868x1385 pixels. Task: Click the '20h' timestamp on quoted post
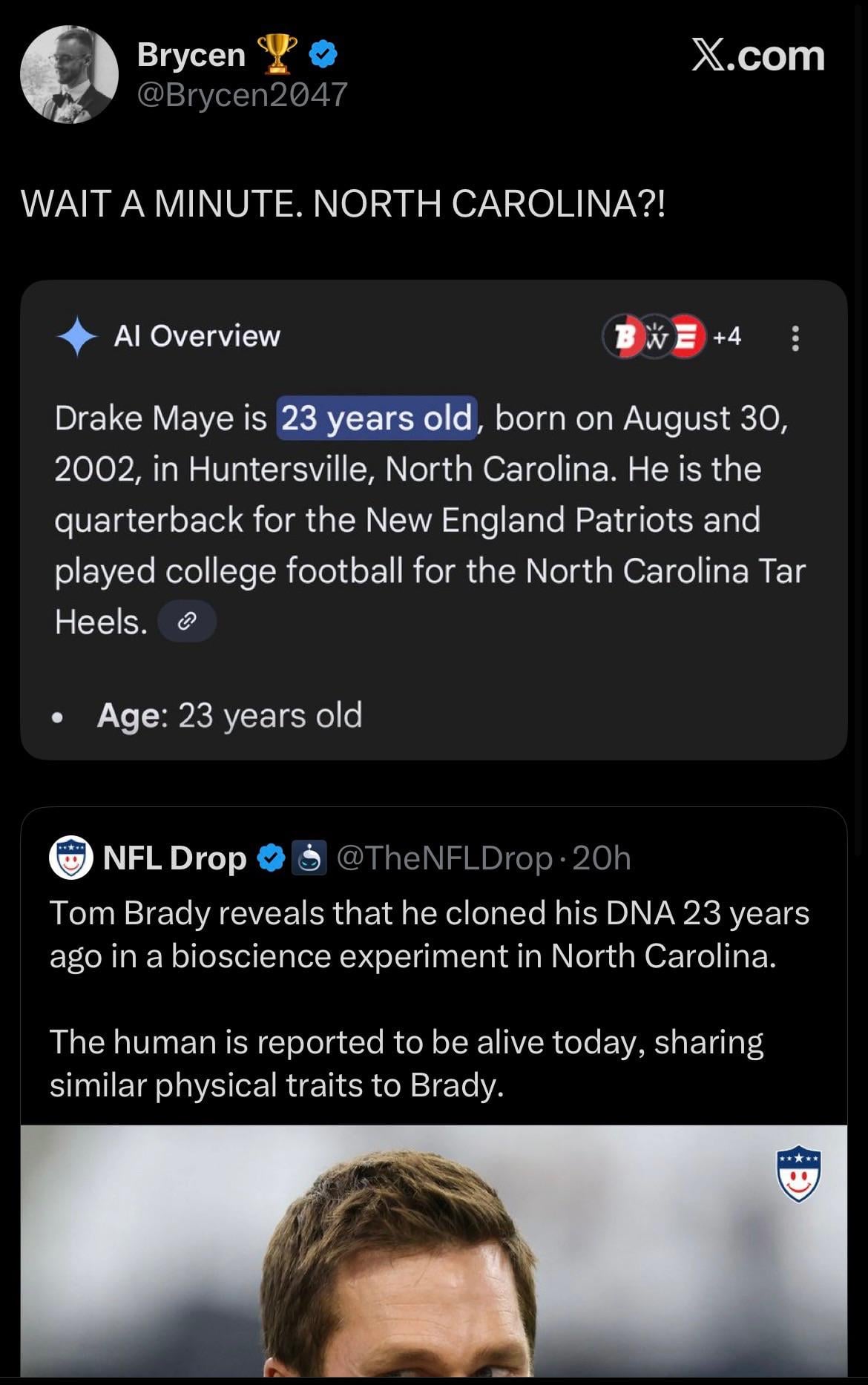coord(602,858)
